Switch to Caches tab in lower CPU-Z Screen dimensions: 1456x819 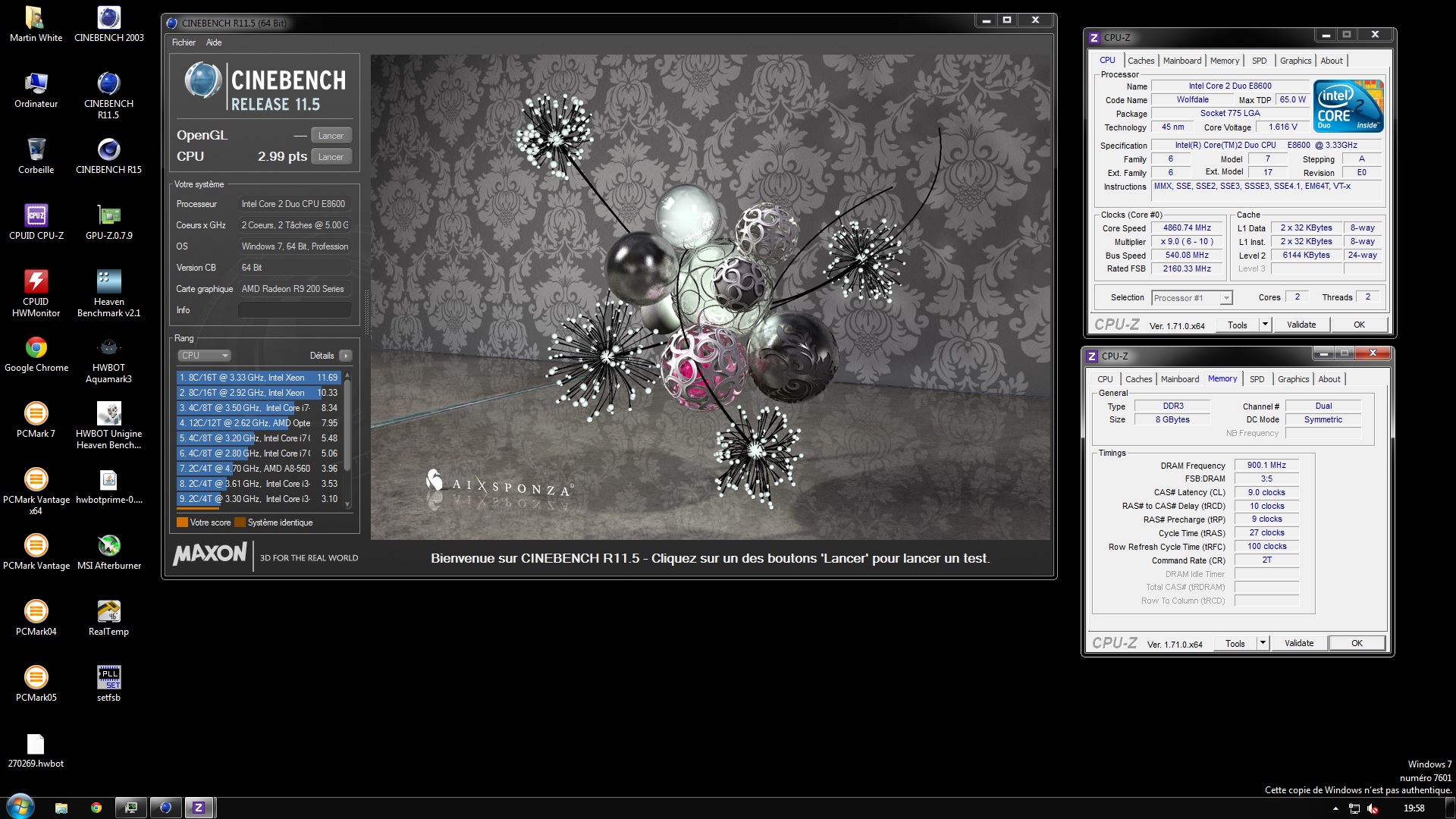(1138, 379)
